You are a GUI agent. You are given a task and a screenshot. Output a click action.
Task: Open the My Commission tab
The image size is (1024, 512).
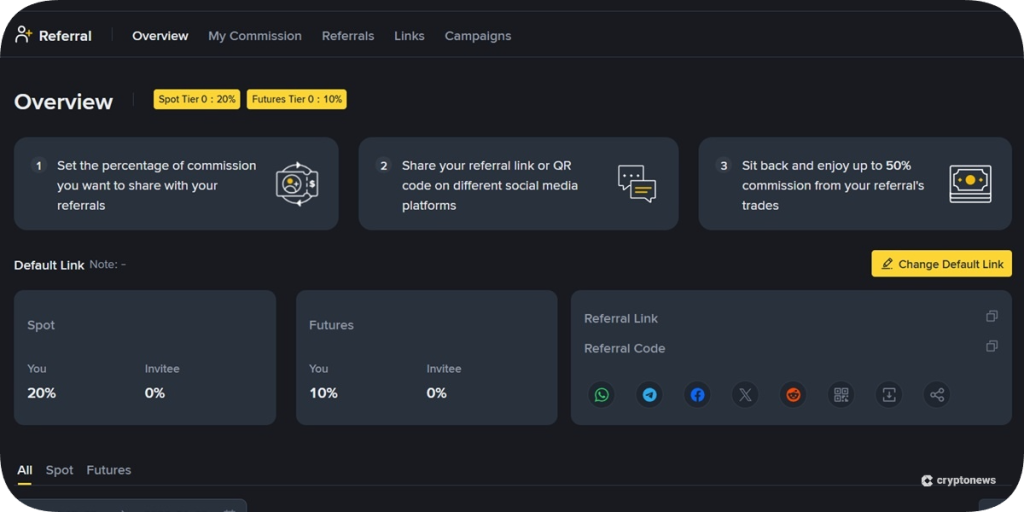254,36
